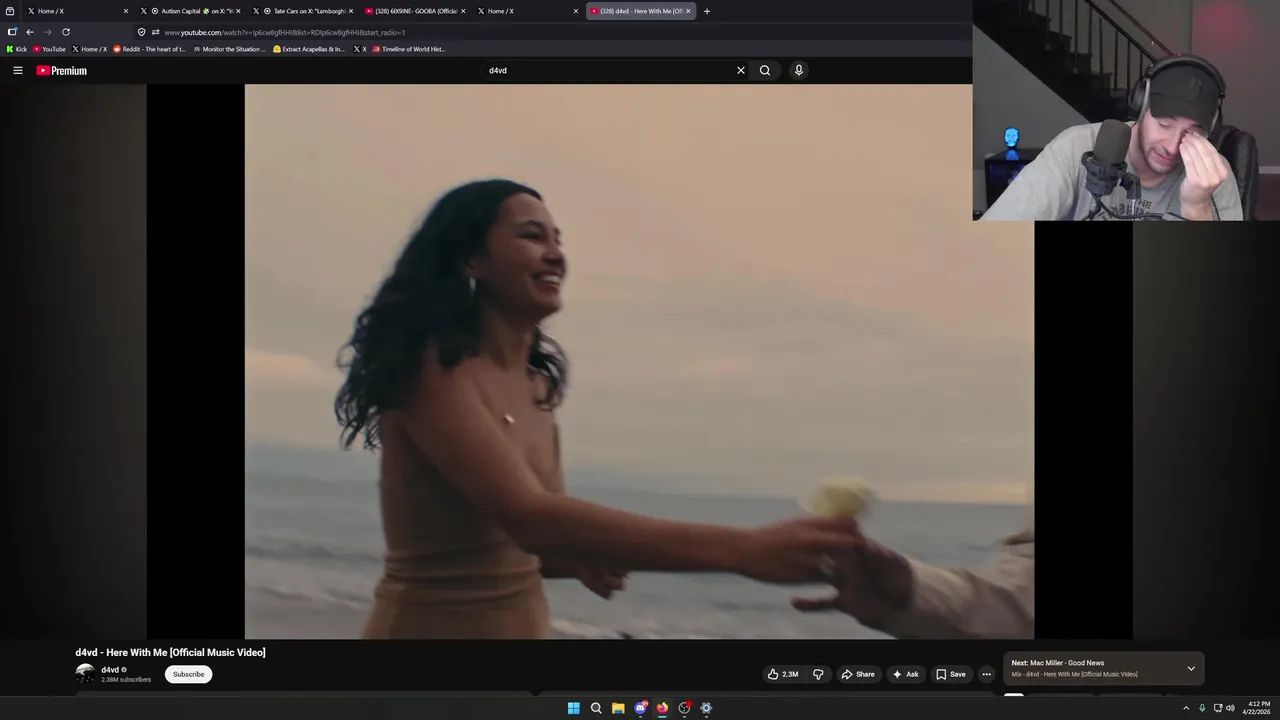Click the 2.38M subscribers count

coord(126,680)
